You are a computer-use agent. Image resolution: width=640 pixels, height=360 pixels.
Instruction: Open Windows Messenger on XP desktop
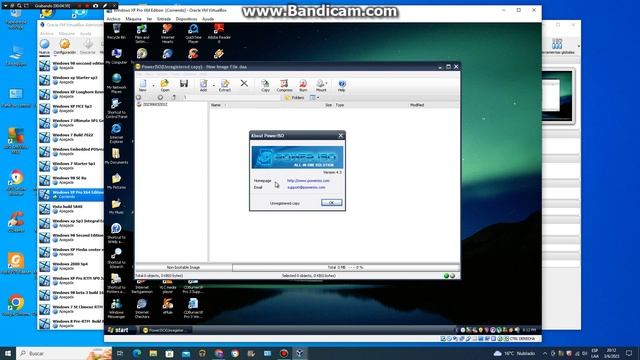point(116,308)
